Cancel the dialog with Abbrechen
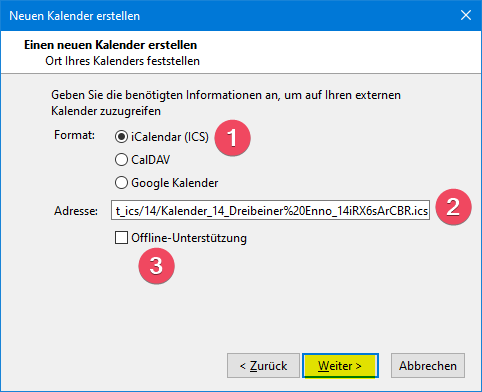Screen dimensions: 482x392 (x=428, y=366)
